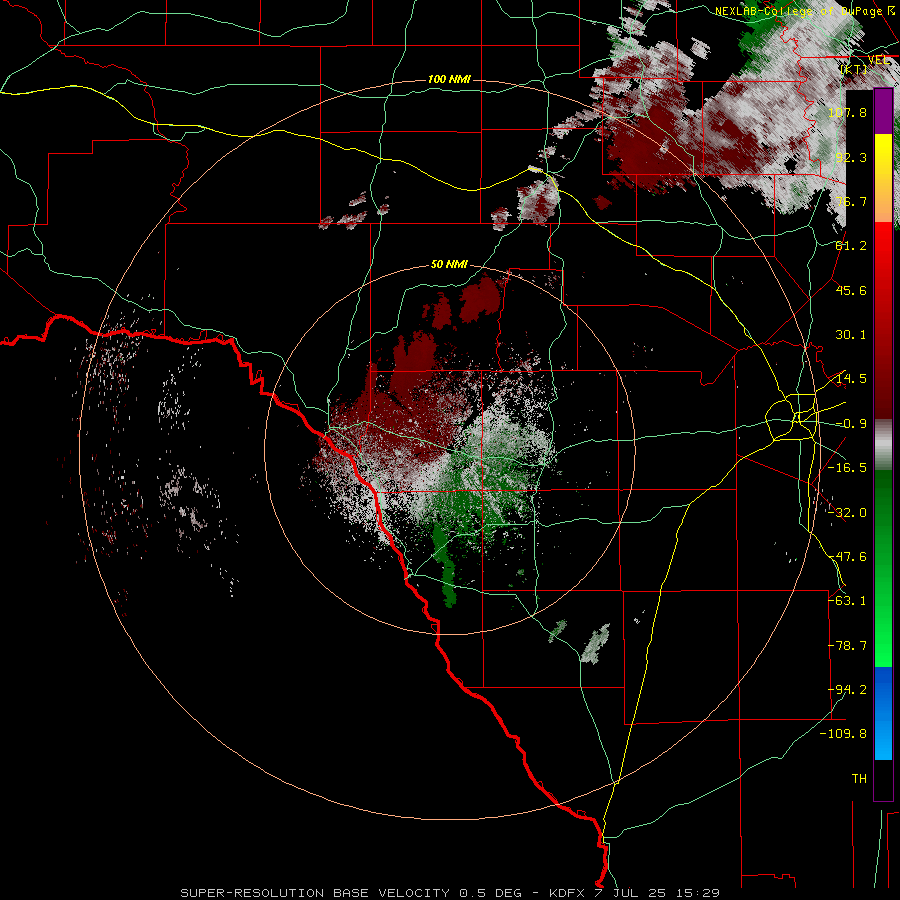The image size is (900, 900).
Task: Select the 14.5 velocity scale value
Action: 851,379
